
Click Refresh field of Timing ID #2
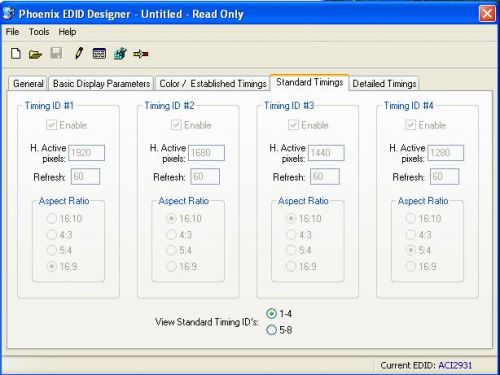pos(205,177)
